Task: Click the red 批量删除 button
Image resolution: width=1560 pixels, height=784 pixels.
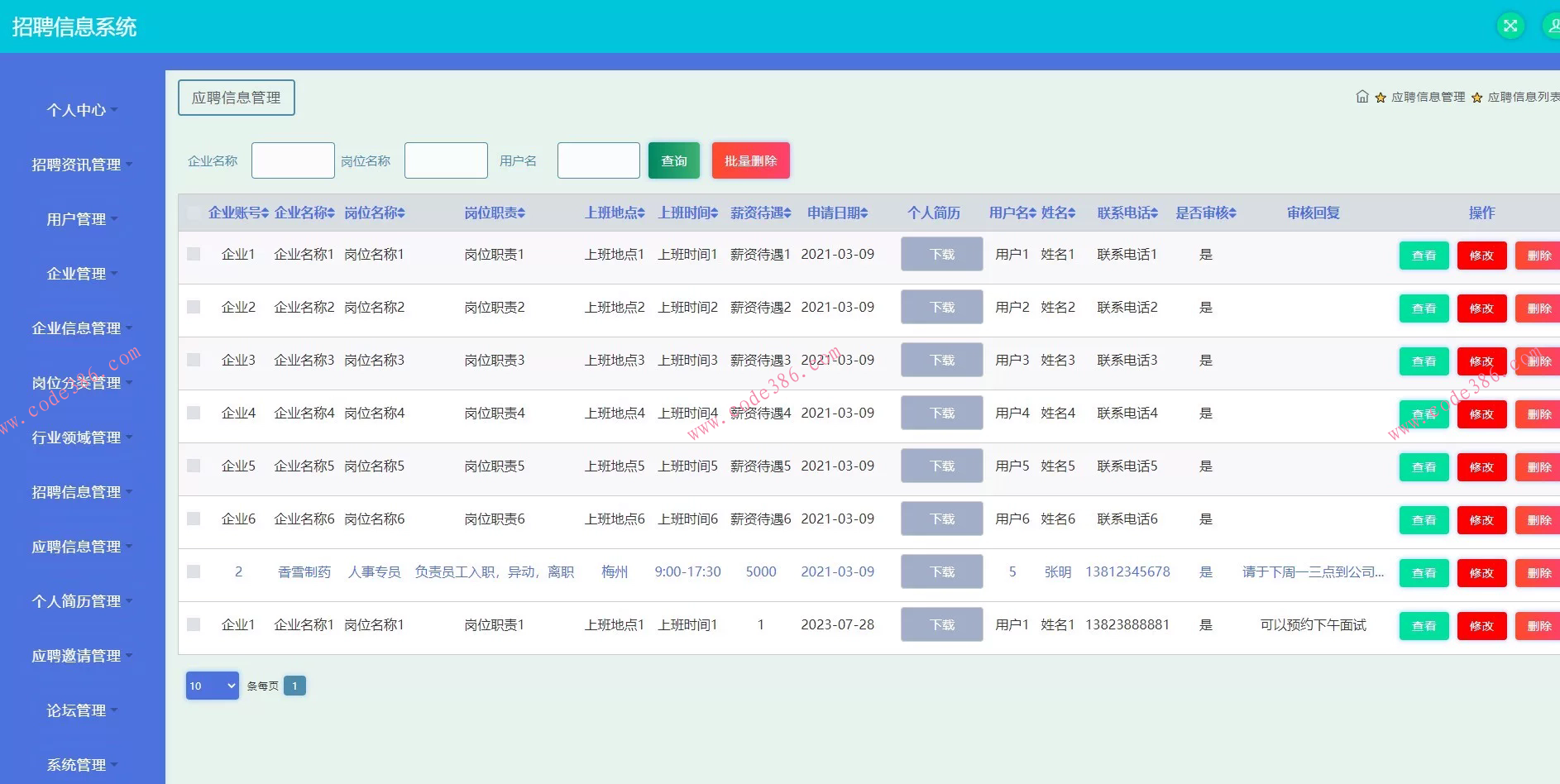Action: pos(750,160)
